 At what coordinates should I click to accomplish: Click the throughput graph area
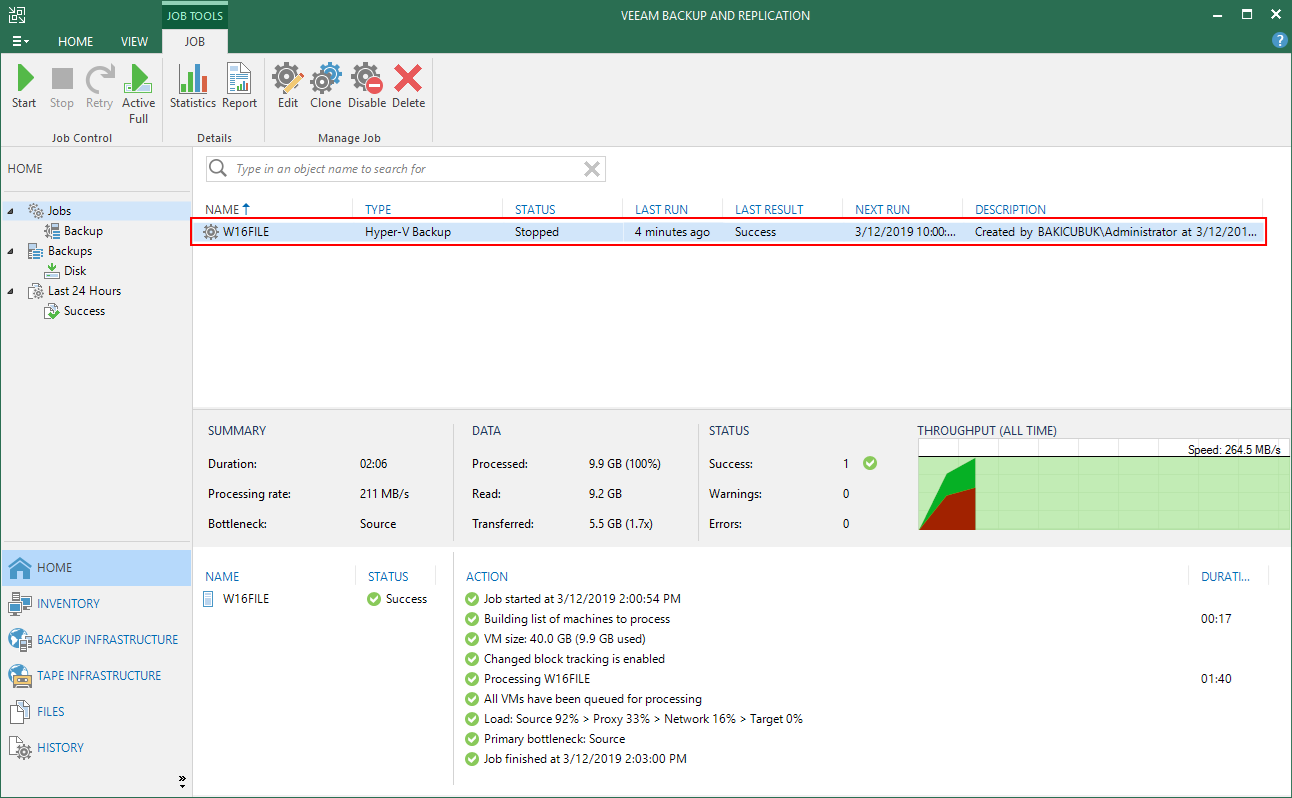[1104, 485]
